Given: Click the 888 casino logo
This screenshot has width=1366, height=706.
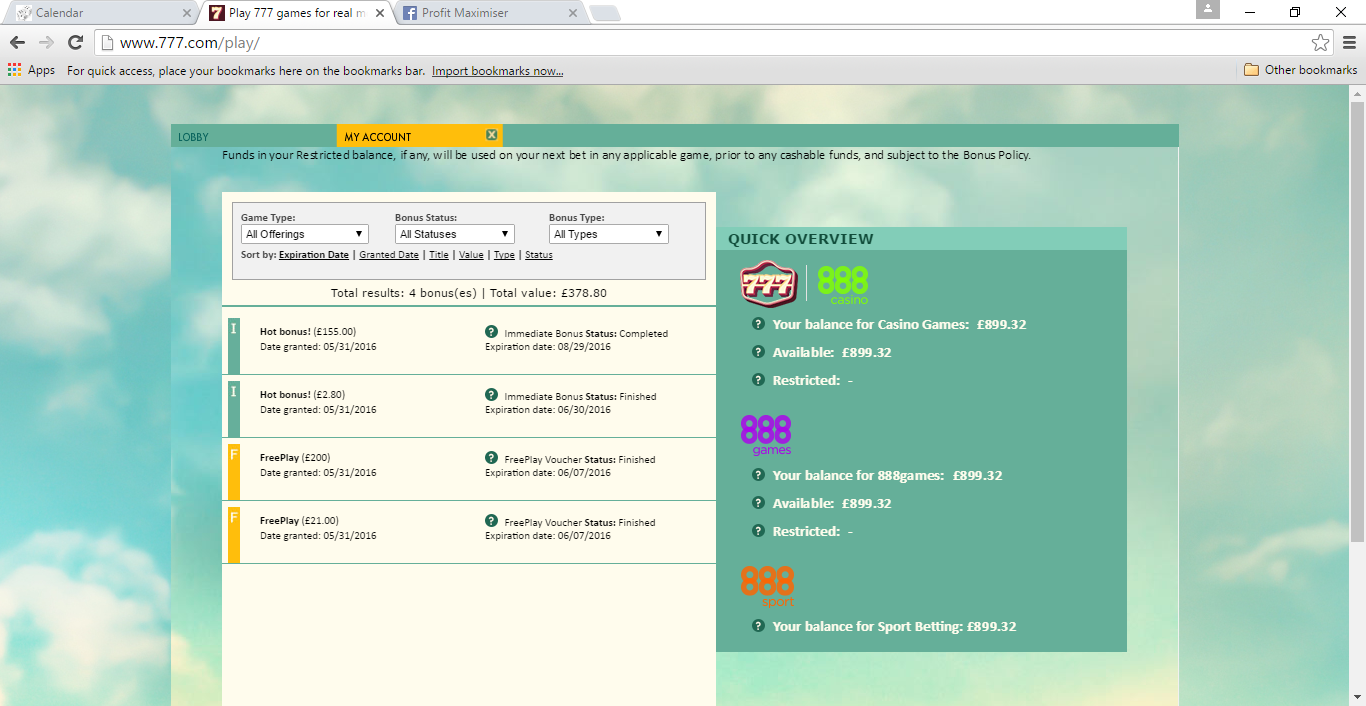Looking at the screenshot, I should click(843, 285).
